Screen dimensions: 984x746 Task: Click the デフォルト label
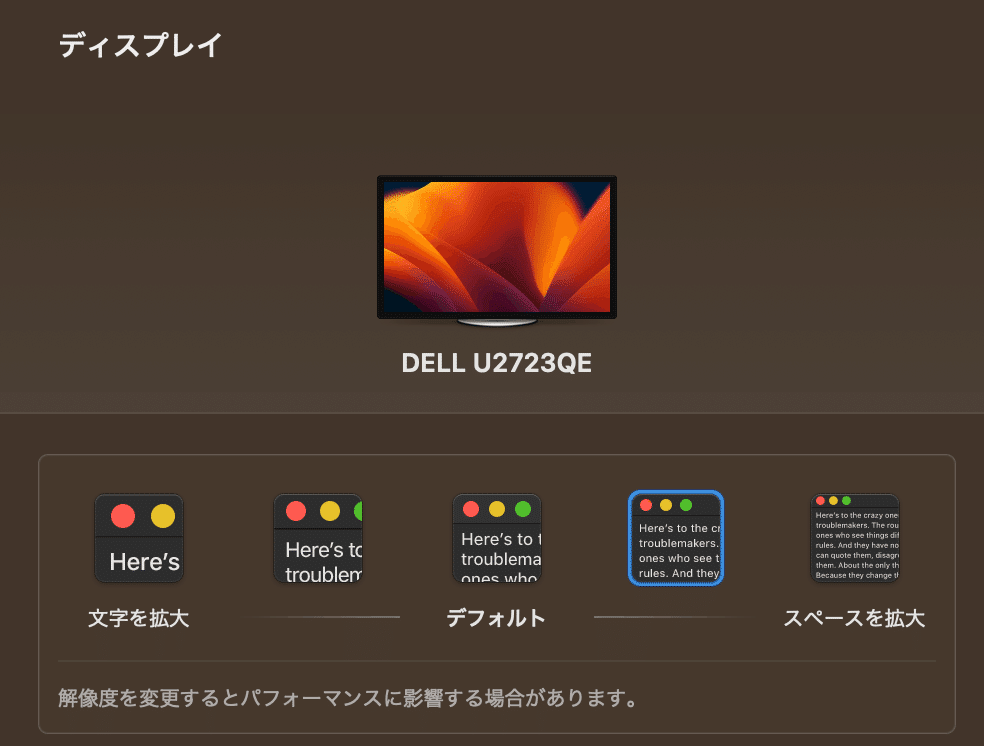496,618
